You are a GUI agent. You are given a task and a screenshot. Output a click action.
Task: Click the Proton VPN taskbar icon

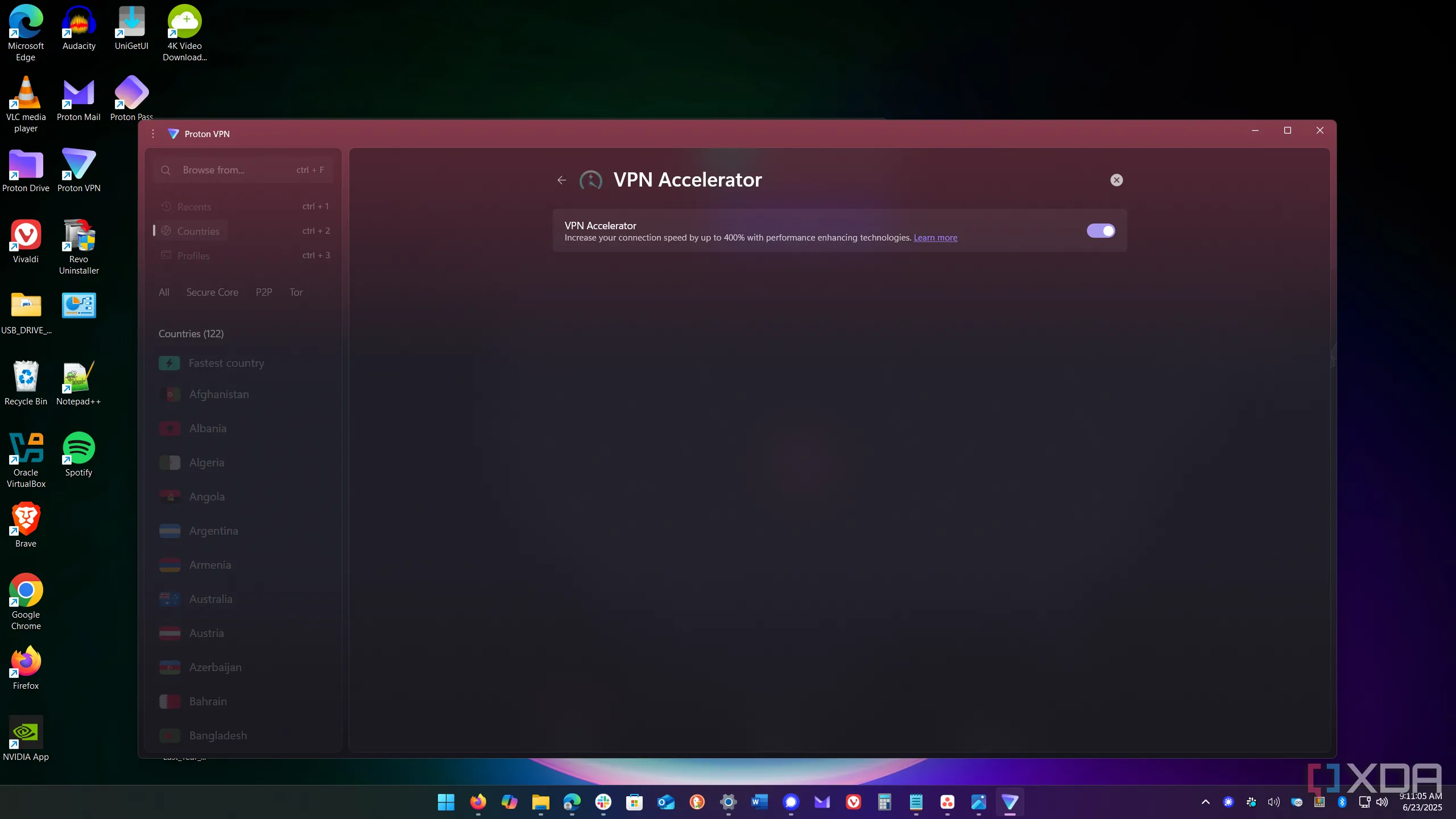point(1010,803)
